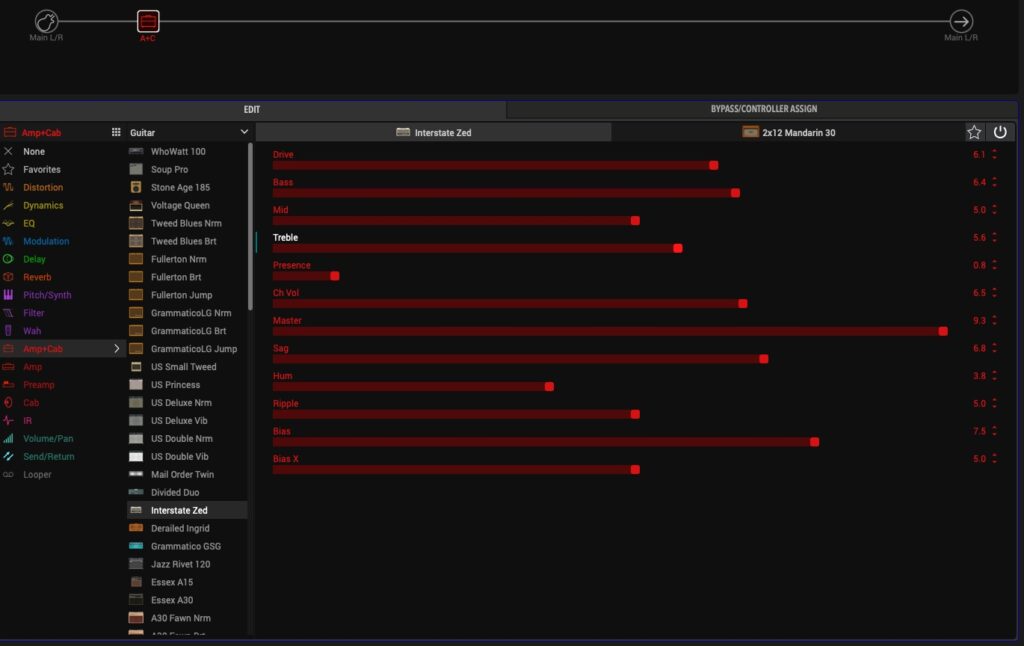Screen dimensions: 1024x646
Task: Adjust Drive value stepper arrows
Action: click(x=994, y=155)
